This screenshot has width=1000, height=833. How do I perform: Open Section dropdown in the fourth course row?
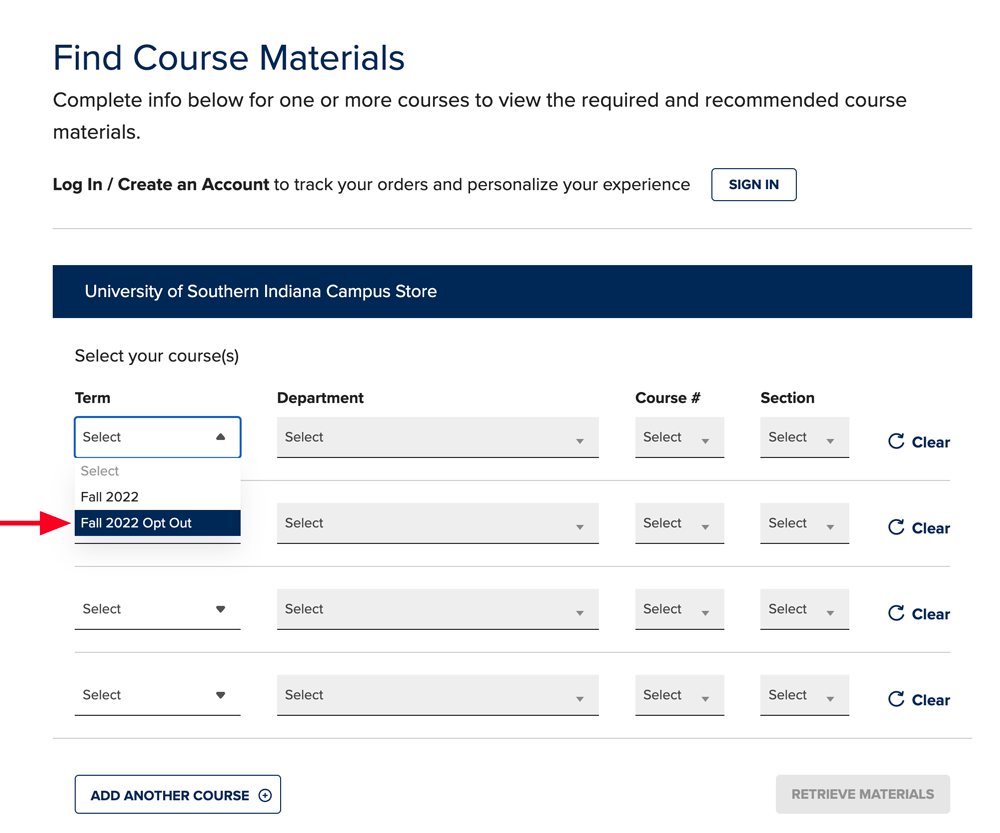click(x=804, y=695)
